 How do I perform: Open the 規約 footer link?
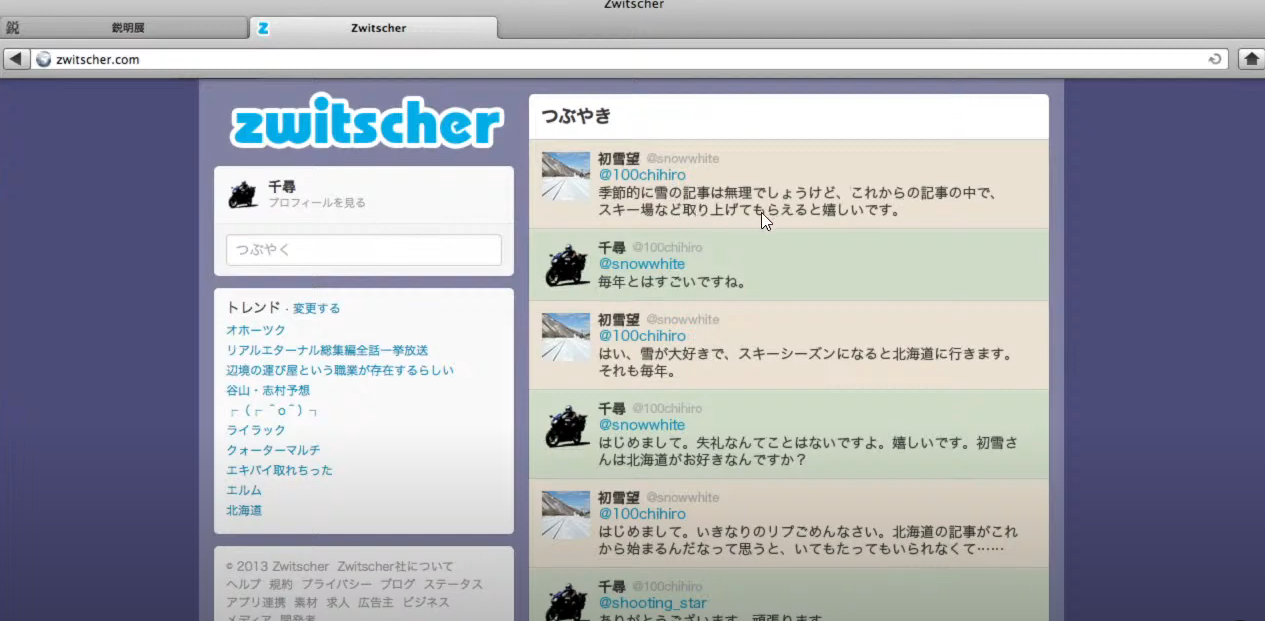(281, 584)
